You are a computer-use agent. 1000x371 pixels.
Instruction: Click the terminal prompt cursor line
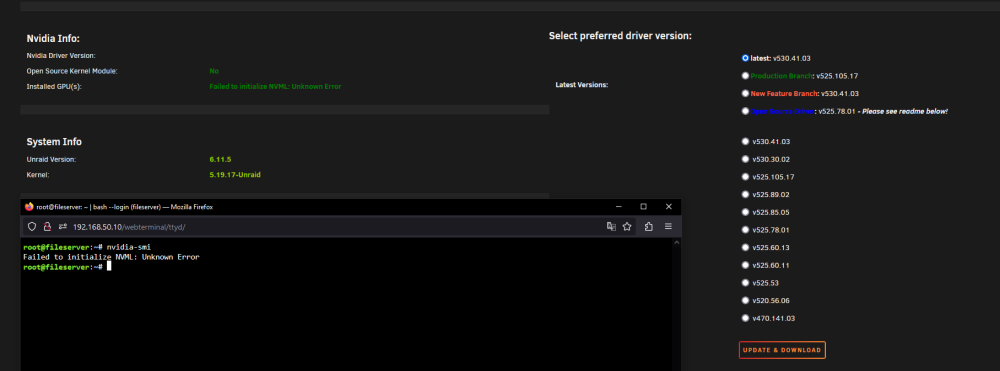point(67,267)
